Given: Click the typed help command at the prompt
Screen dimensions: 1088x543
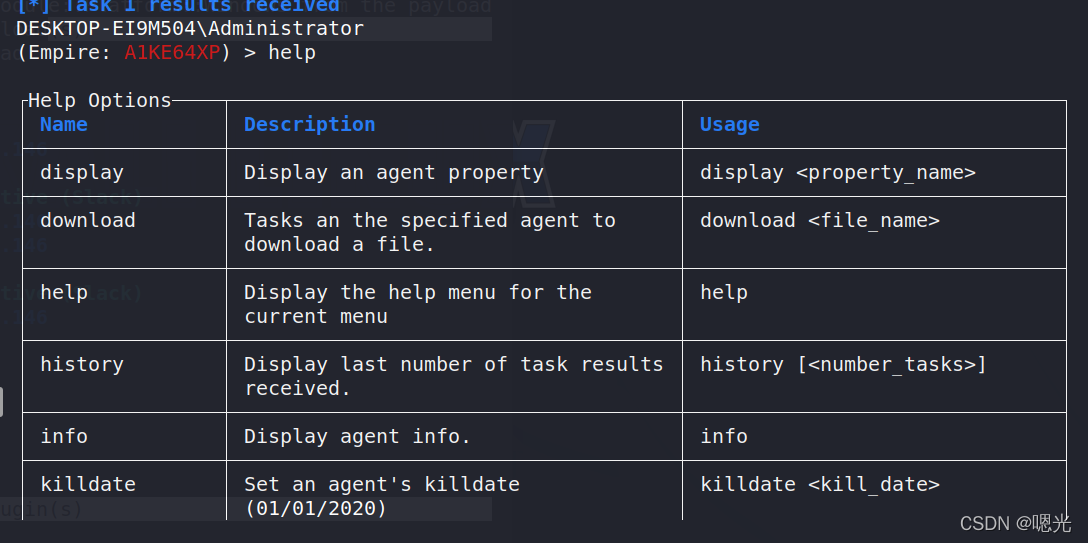Looking at the screenshot, I should click(x=292, y=53).
